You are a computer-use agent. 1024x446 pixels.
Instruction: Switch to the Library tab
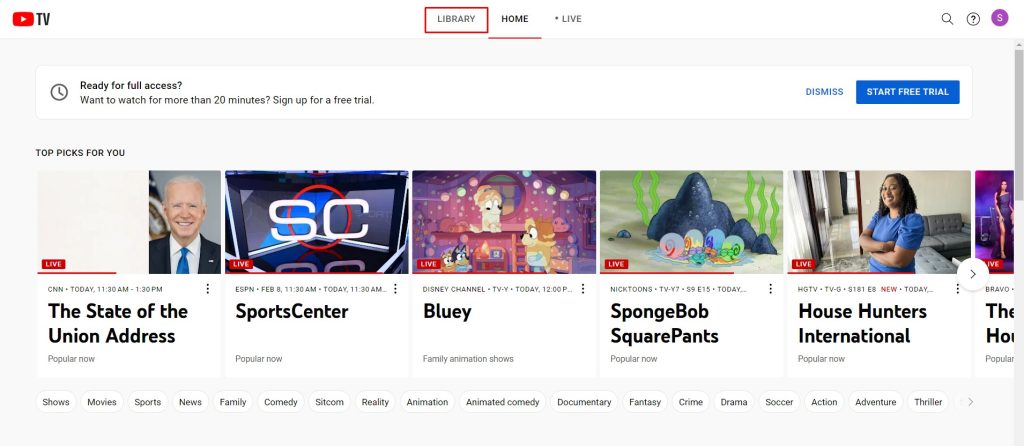tap(456, 19)
